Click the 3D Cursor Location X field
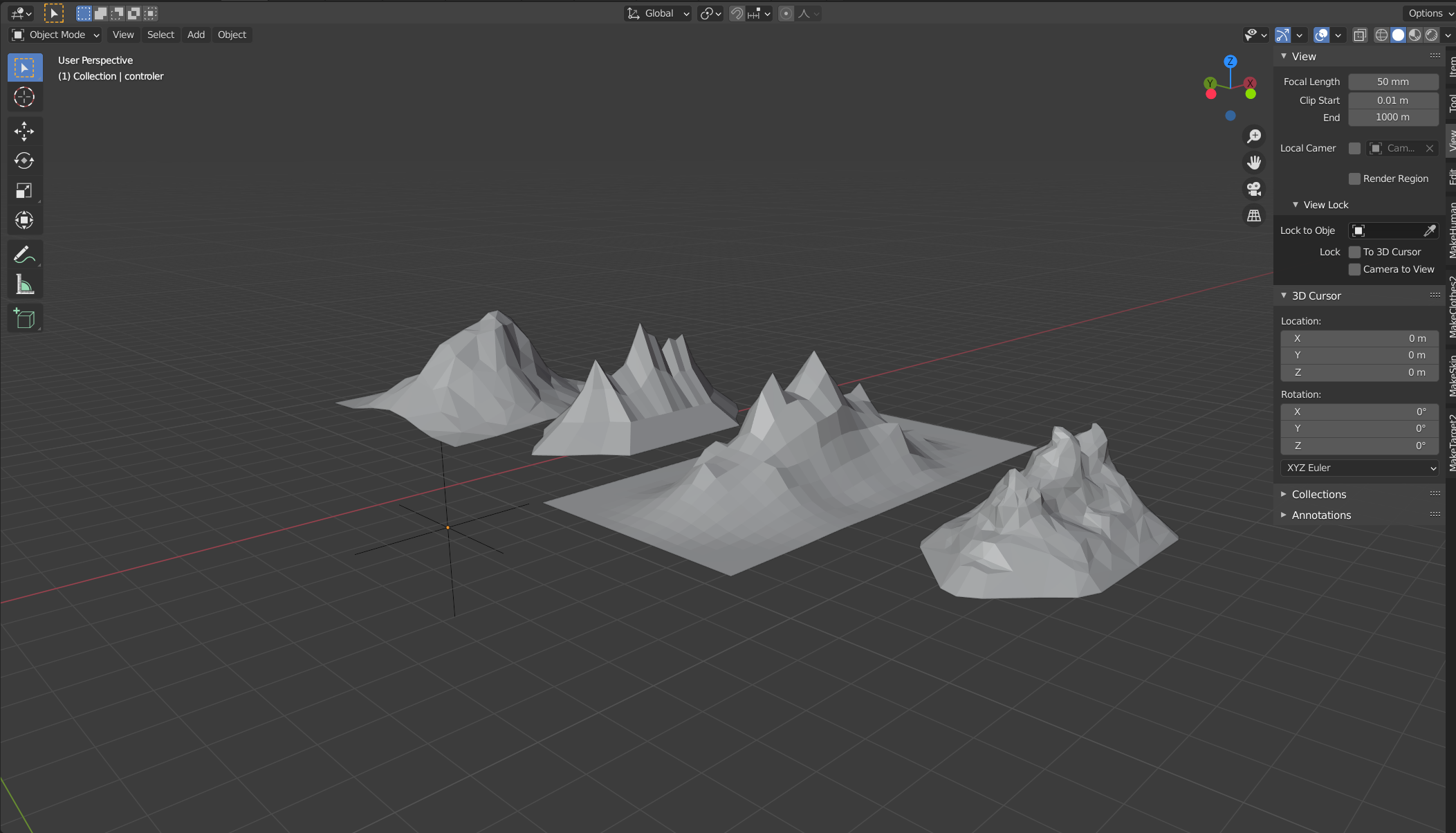Viewport: 1456px width, 833px height. click(x=1359, y=338)
